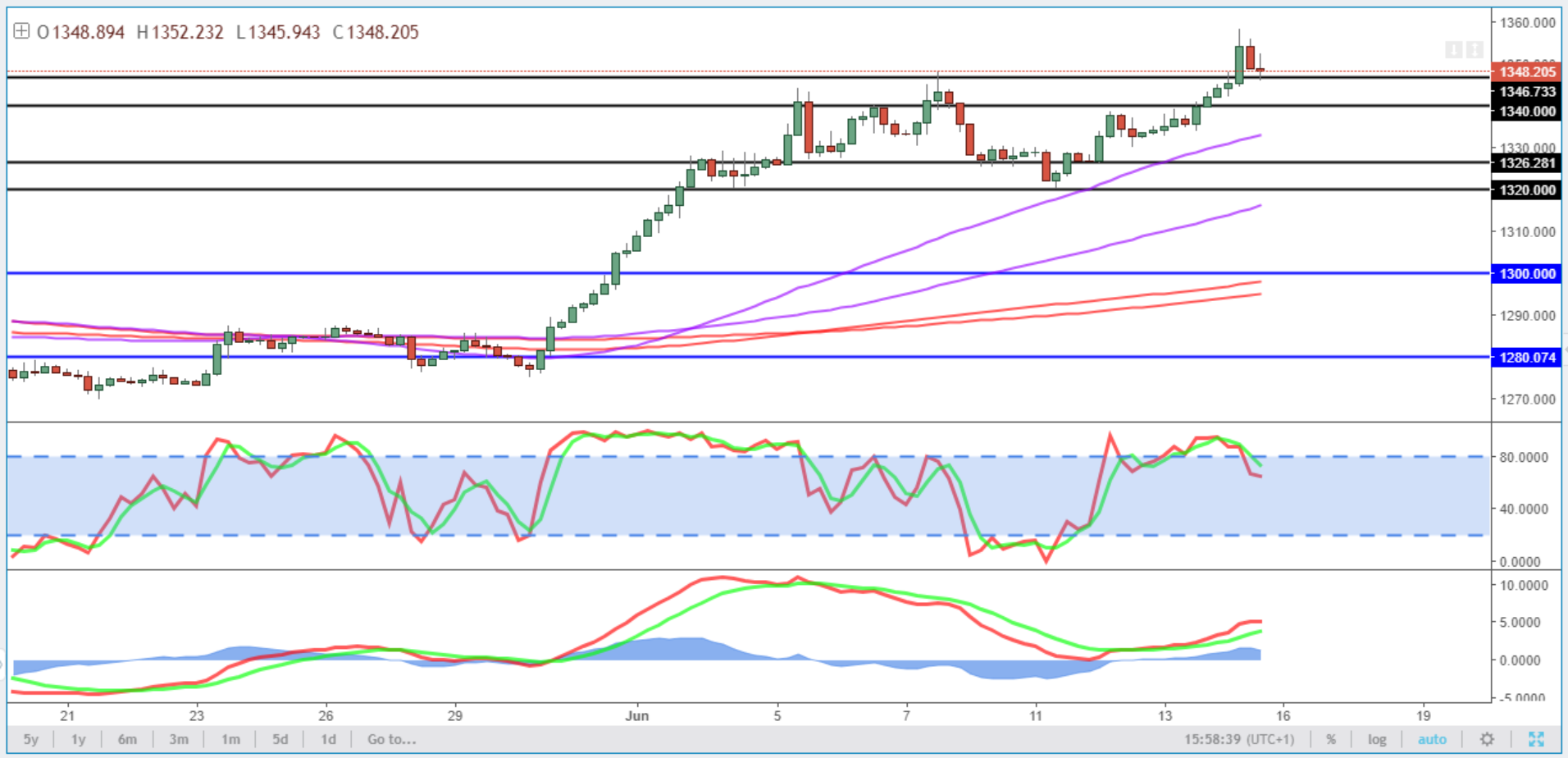Screen dimensions: 1568x758
Task: Click the Jun label on time axis
Action: [637, 715]
